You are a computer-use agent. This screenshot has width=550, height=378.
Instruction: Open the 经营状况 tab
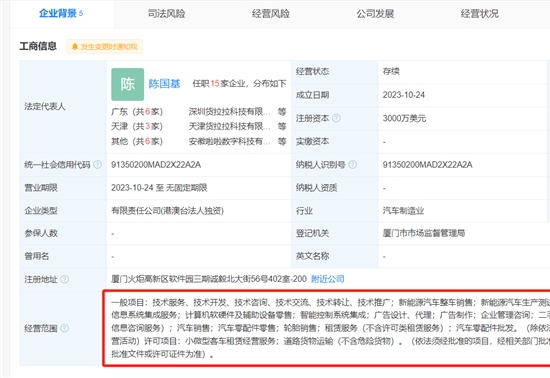(479, 13)
